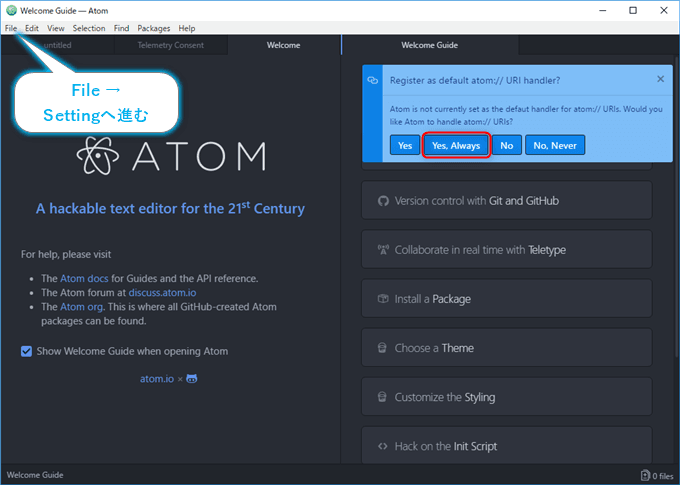Viewport: 680px width, 485px height.
Task: Click the code brackets icon beside Init Script
Action: pyautogui.click(x=382, y=446)
